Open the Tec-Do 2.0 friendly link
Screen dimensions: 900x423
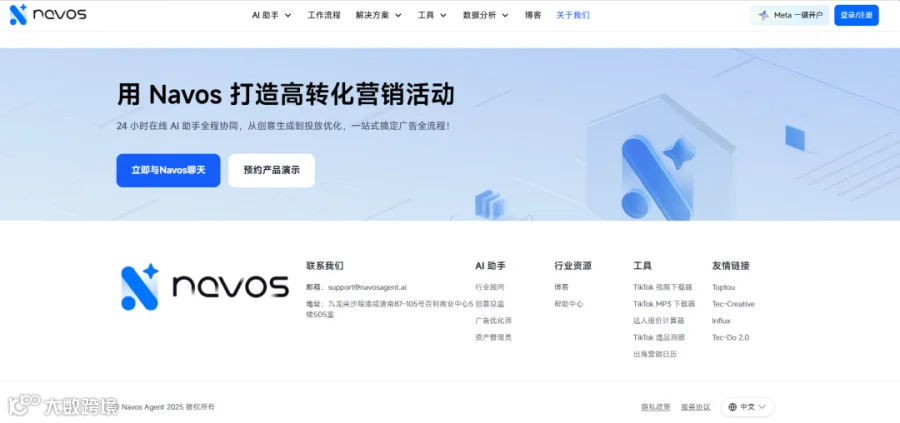click(x=730, y=337)
